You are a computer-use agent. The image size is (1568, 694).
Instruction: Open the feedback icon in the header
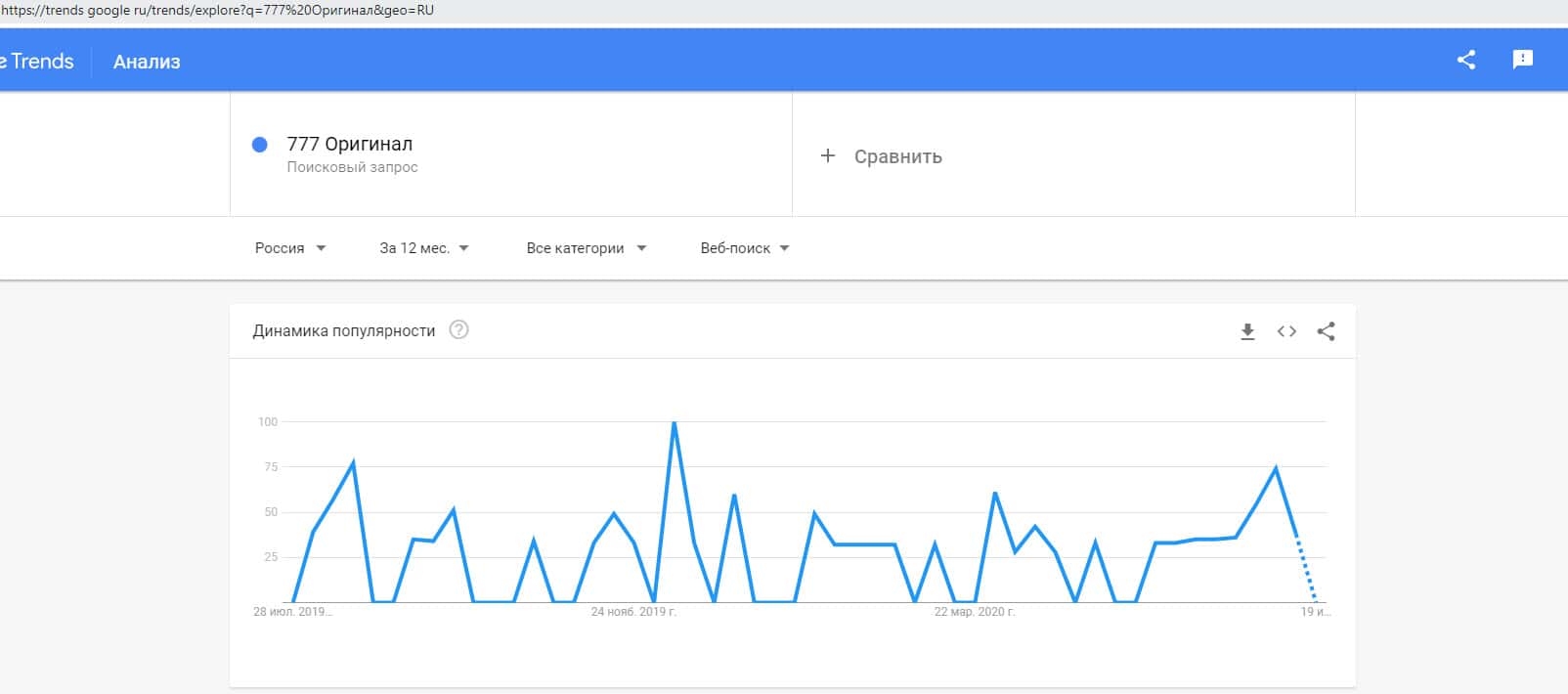click(1522, 60)
